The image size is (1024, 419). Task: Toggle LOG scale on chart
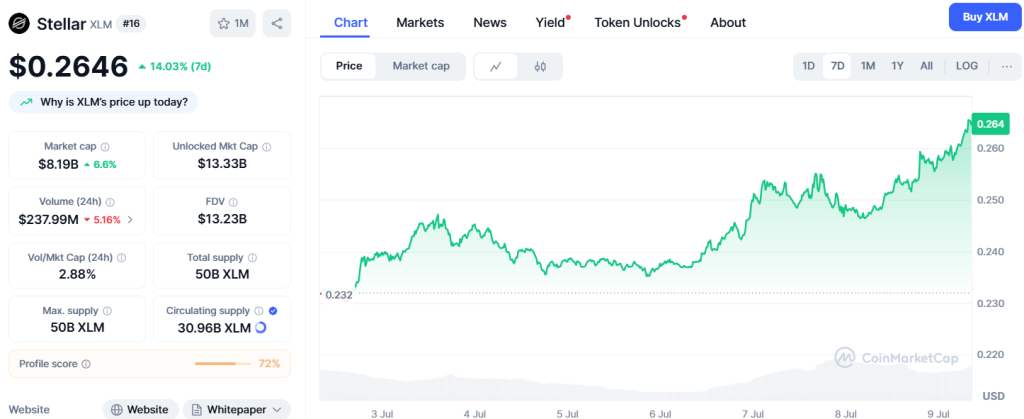[x=967, y=66]
